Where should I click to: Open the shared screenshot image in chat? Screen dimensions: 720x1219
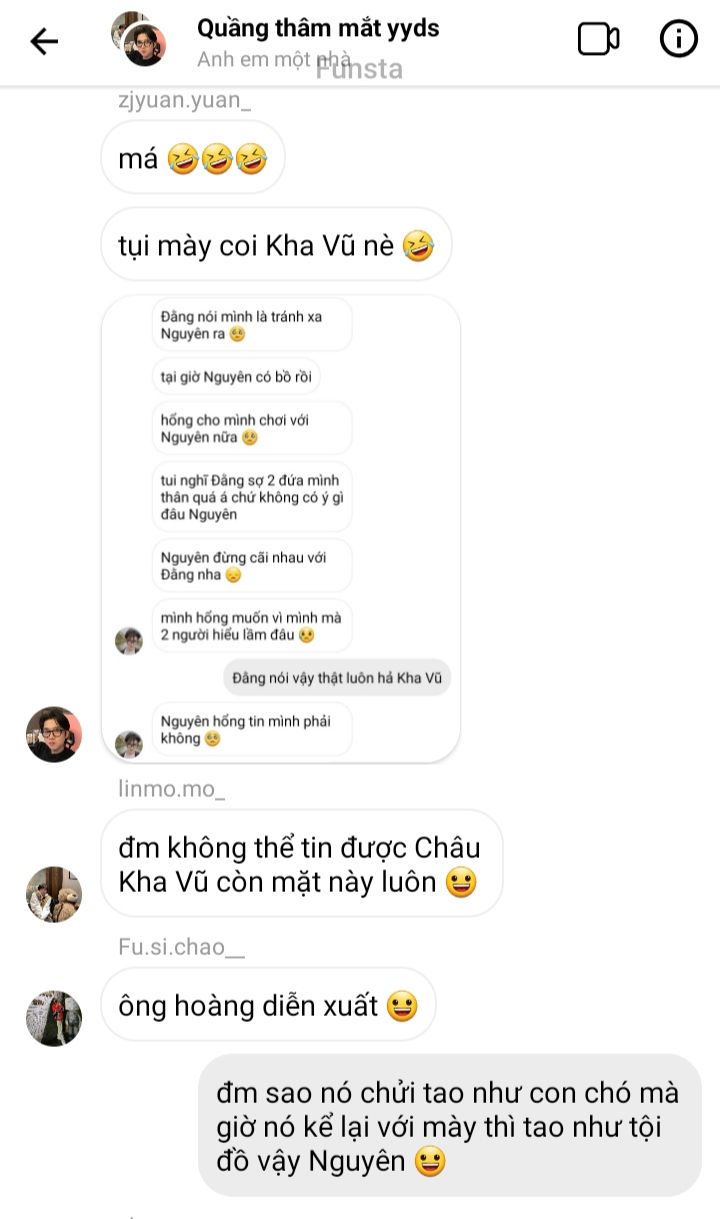(281, 528)
